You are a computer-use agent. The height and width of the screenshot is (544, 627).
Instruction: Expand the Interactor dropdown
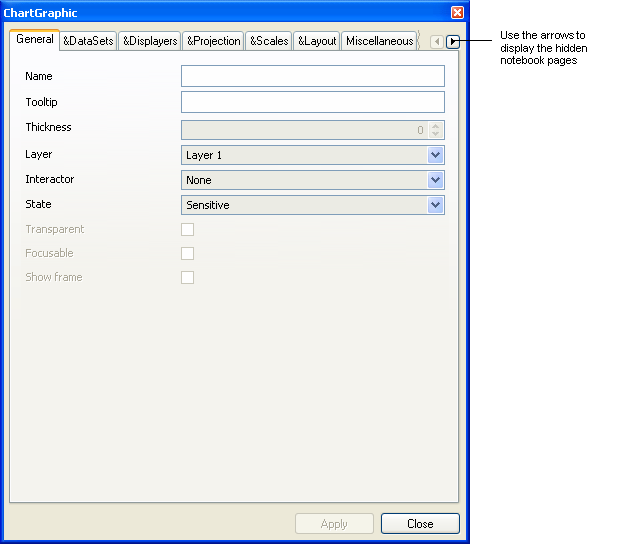[x=435, y=180]
